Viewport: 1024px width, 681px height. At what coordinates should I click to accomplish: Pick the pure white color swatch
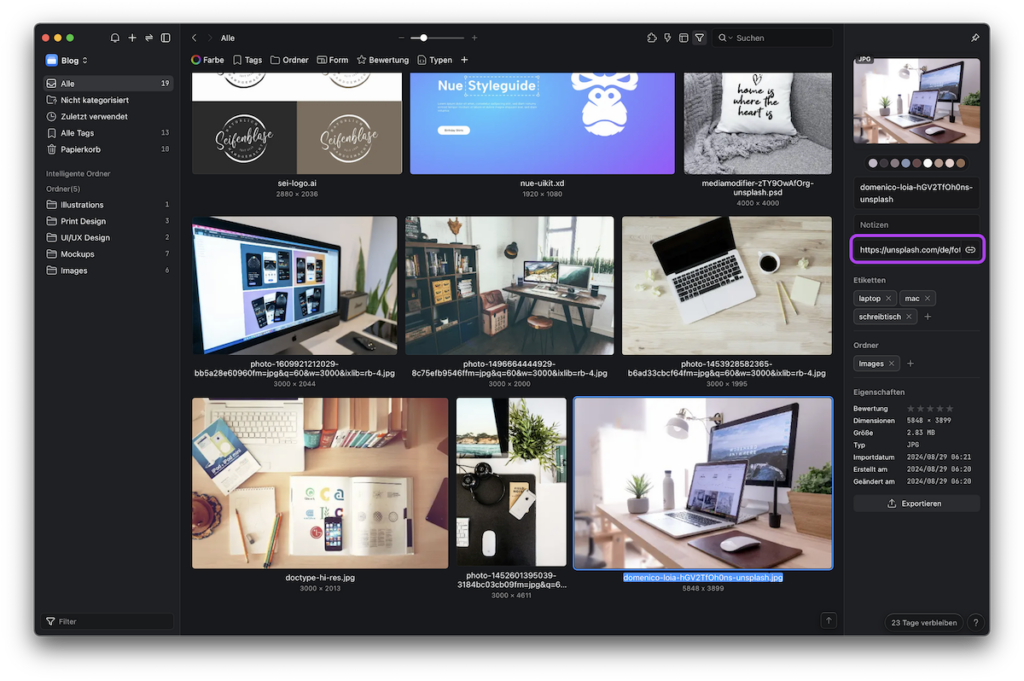point(927,163)
